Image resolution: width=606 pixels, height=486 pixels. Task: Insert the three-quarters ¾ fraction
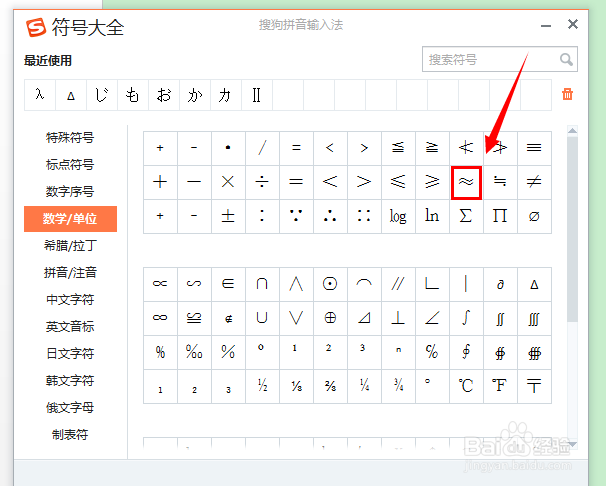tap(398, 386)
